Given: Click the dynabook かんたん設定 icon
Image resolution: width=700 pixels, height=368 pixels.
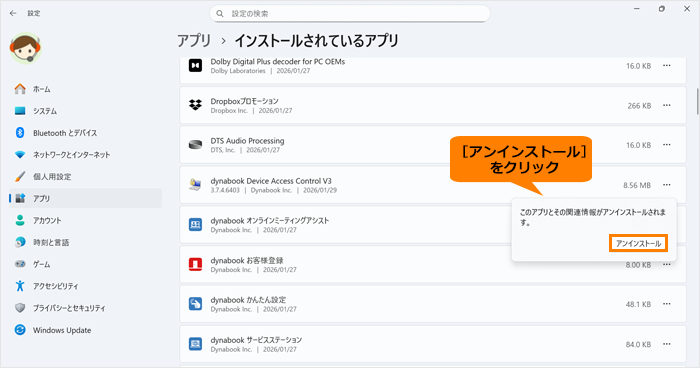Looking at the screenshot, I should coord(195,304).
